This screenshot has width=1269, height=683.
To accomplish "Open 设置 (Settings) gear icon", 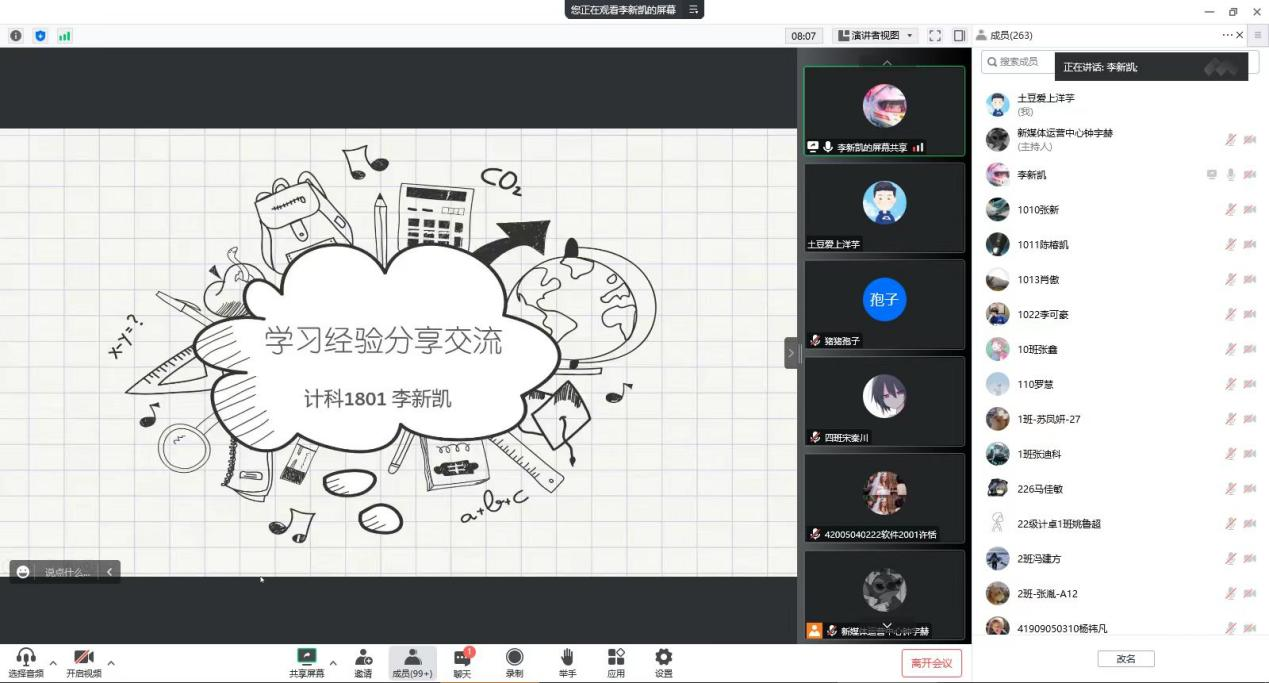I will click(x=663, y=658).
